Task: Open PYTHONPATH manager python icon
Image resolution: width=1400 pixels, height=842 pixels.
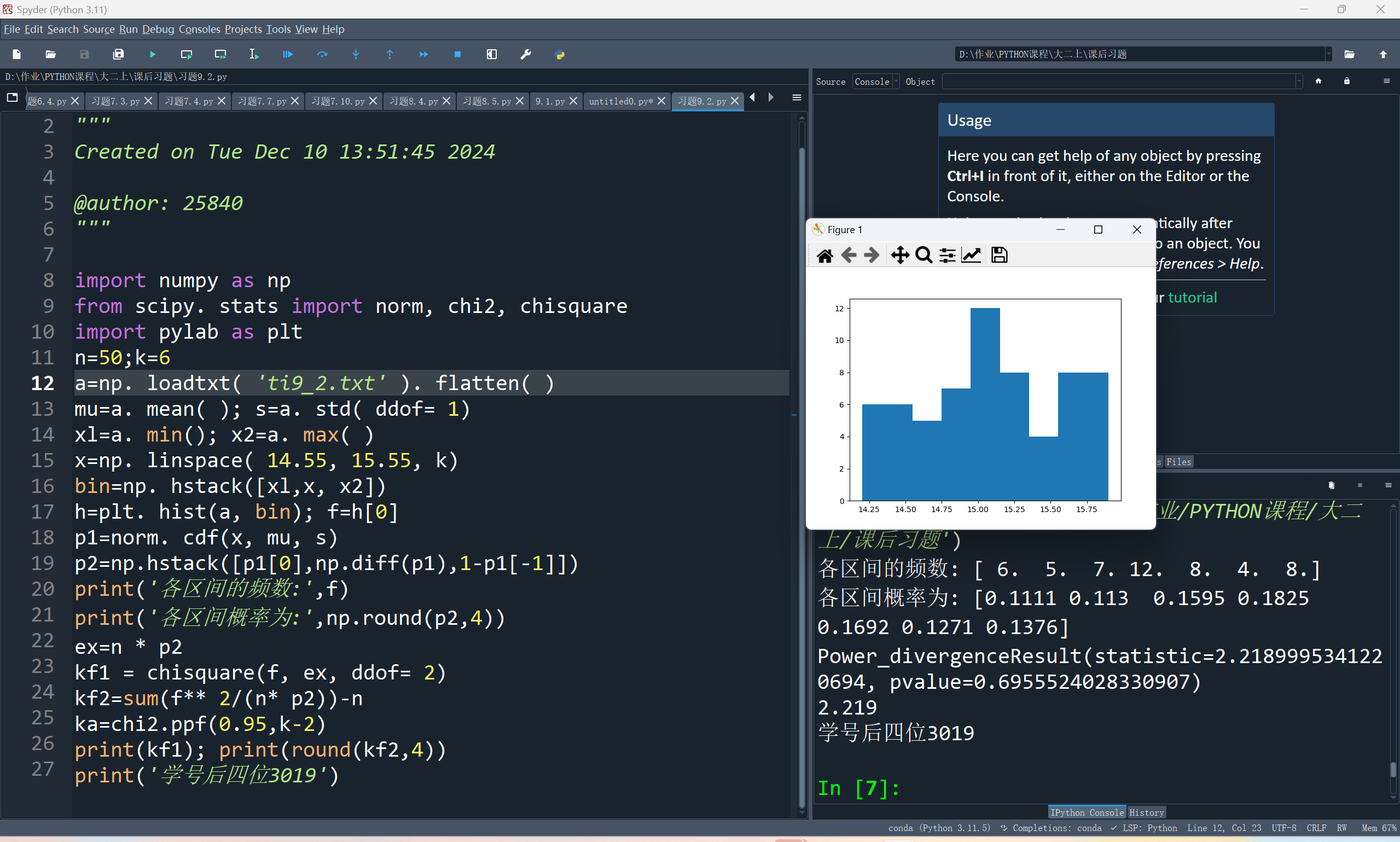Action: 559,55
